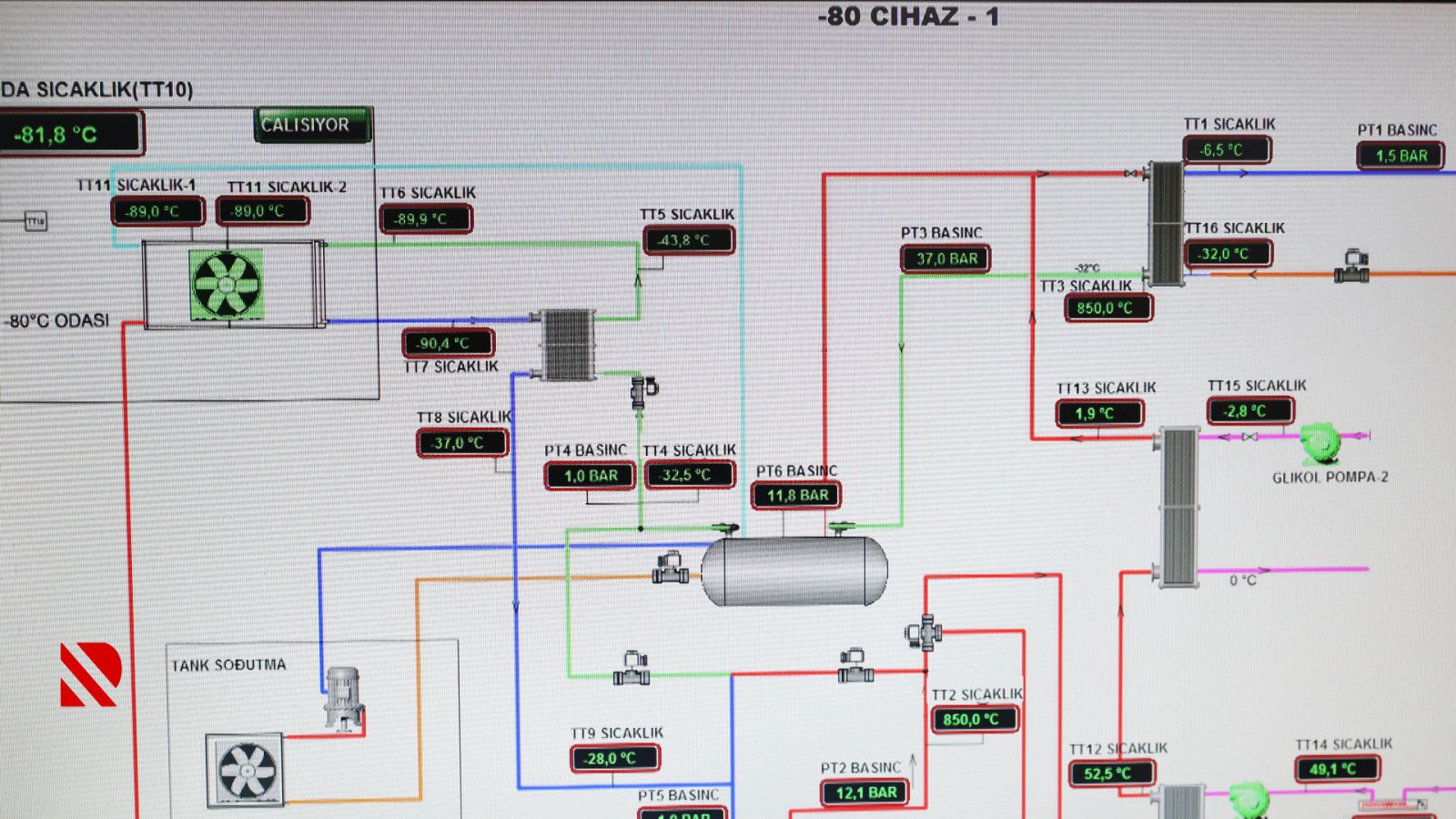Select the heat exchanger above TT7 SICAKLIK
This screenshot has height=819, width=1456.
click(x=567, y=344)
